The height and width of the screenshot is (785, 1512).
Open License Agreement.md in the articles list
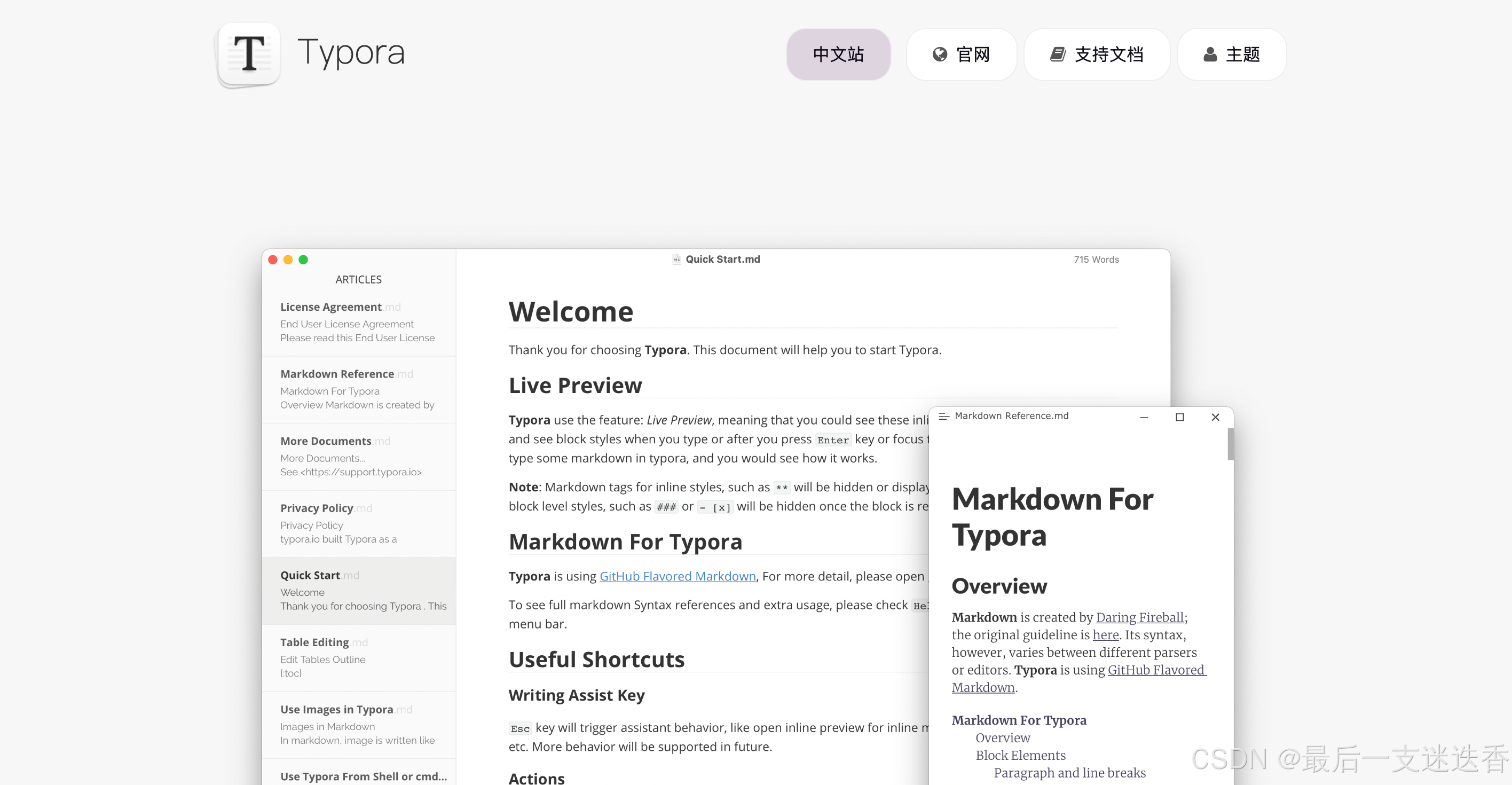[x=359, y=322]
